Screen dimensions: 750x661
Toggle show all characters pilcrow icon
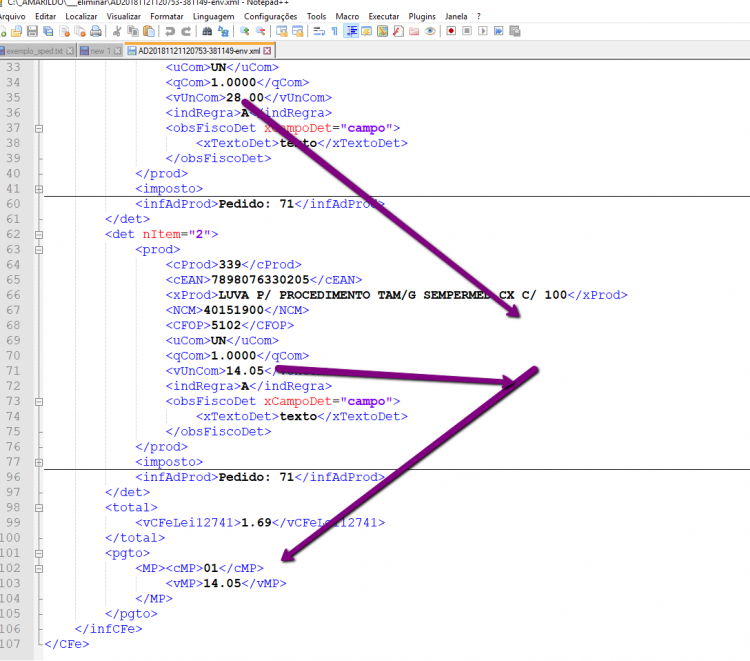coord(335,32)
